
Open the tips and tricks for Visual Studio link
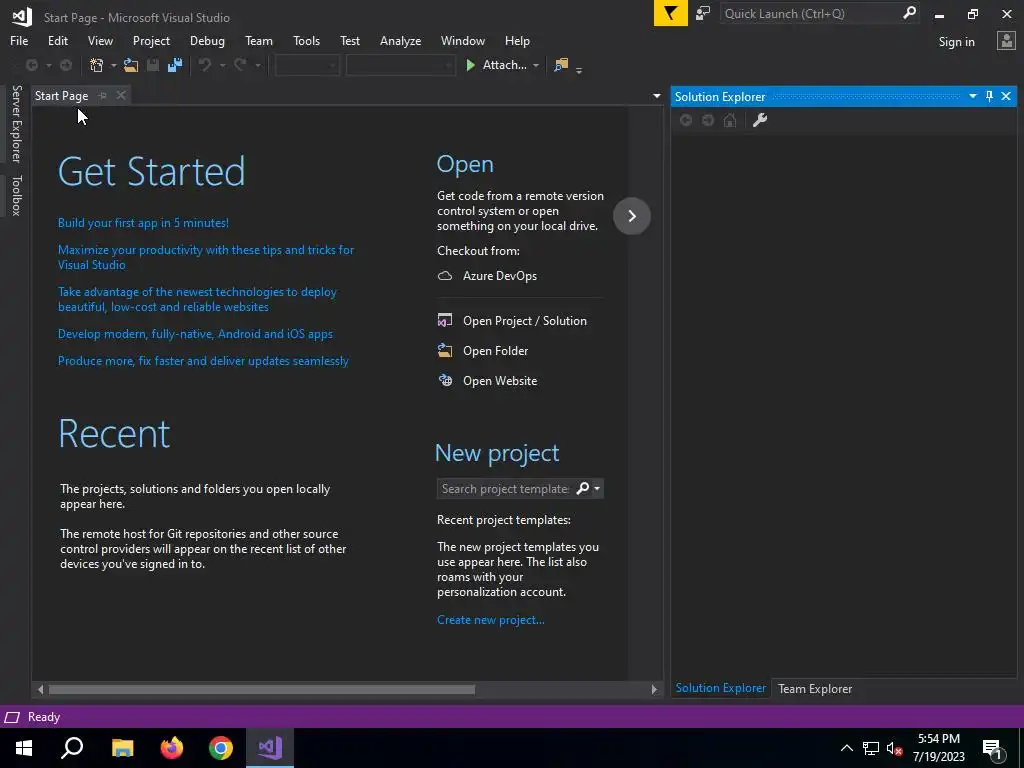[206, 257]
